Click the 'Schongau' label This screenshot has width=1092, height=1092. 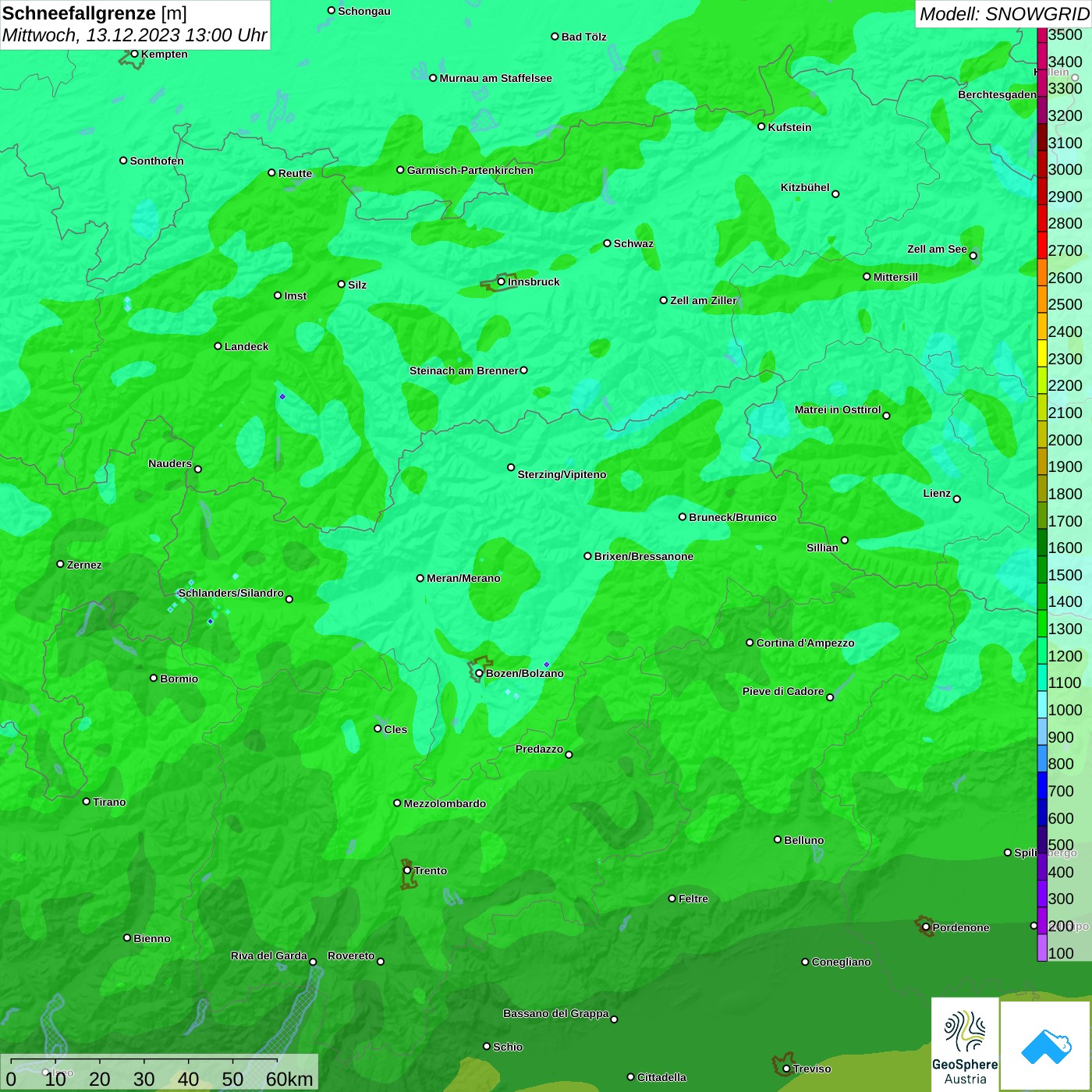(364, 11)
